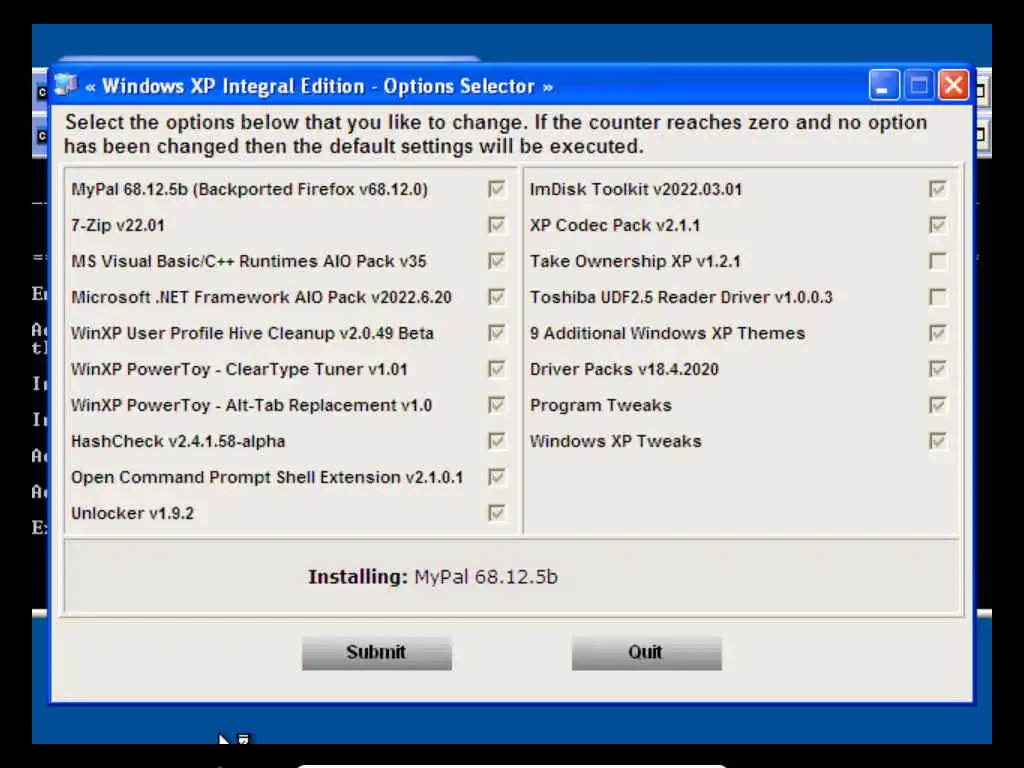Screen dimensions: 1024x768
Task: Minimize the Options Selector window
Action: 884,86
